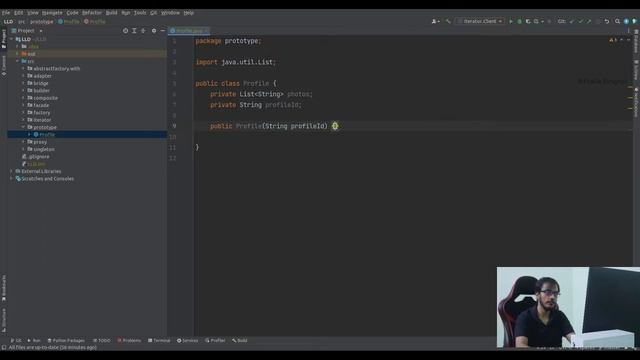Open the Git tool window
This screenshot has height=360, width=640.
(16, 340)
